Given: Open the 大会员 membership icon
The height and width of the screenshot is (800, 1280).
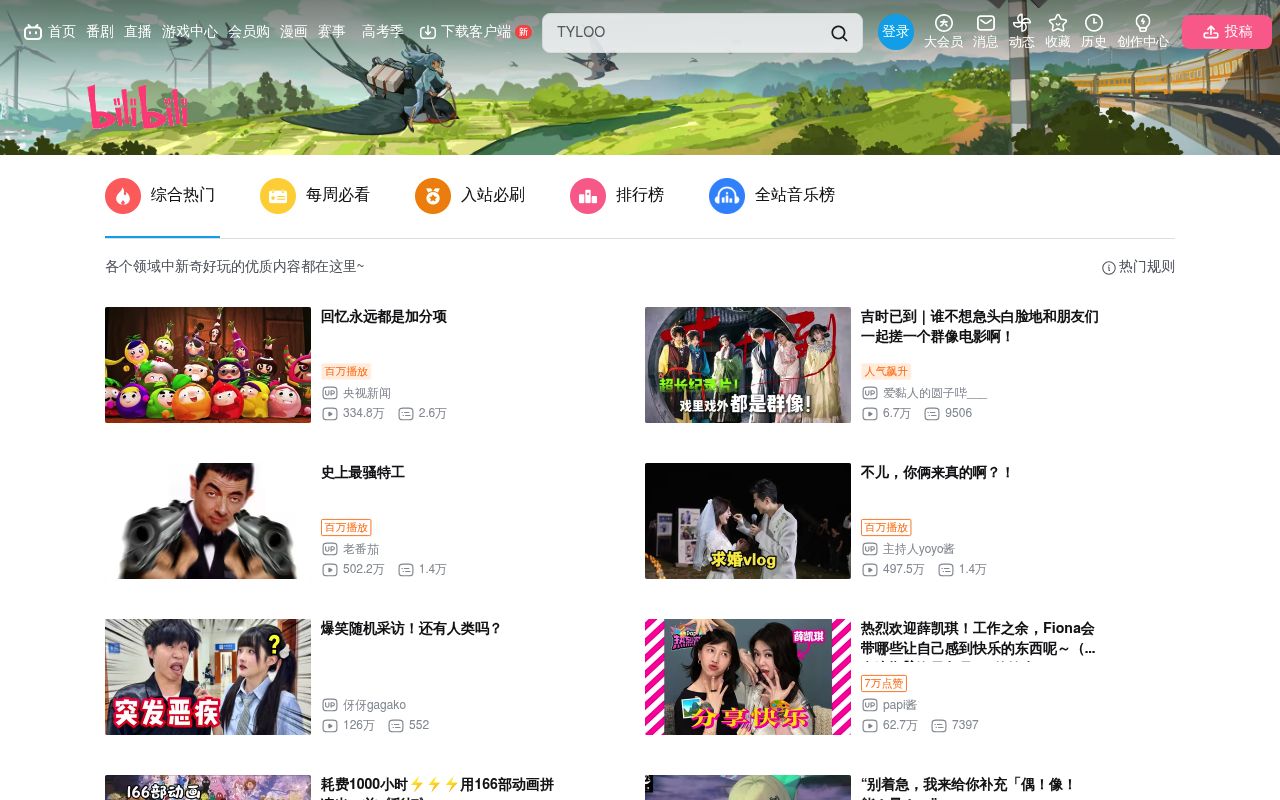Looking at the screenshot, I should pyautogui.click(x=943, y=22).
